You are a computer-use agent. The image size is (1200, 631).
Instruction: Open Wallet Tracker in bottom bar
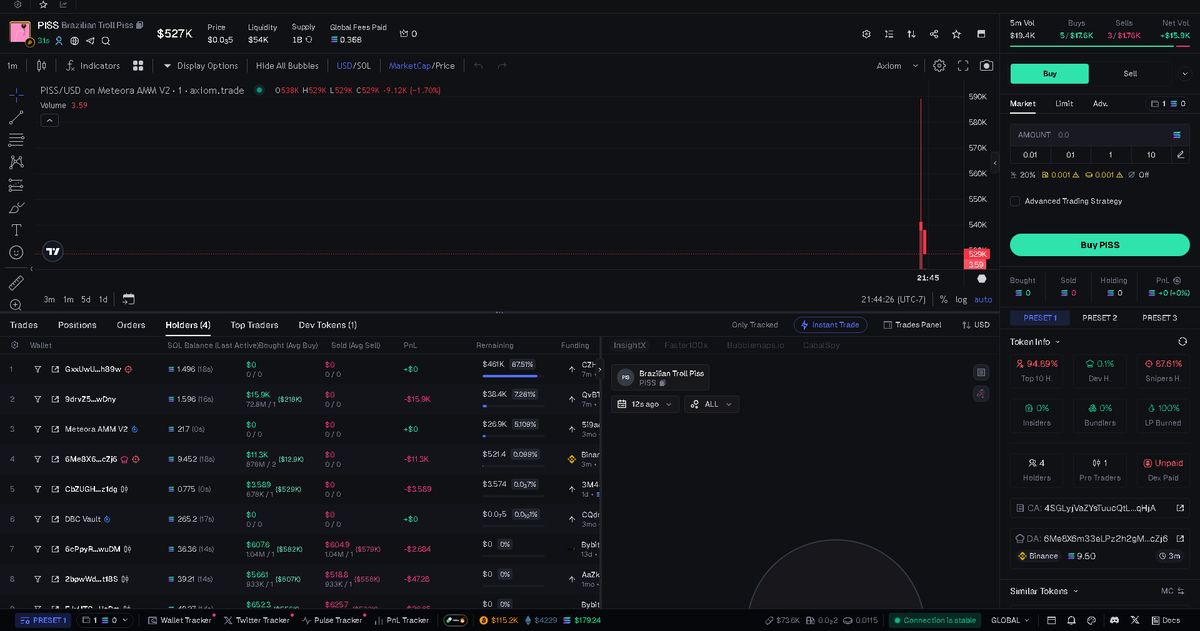pyautogui.click(x=180, y=621)
